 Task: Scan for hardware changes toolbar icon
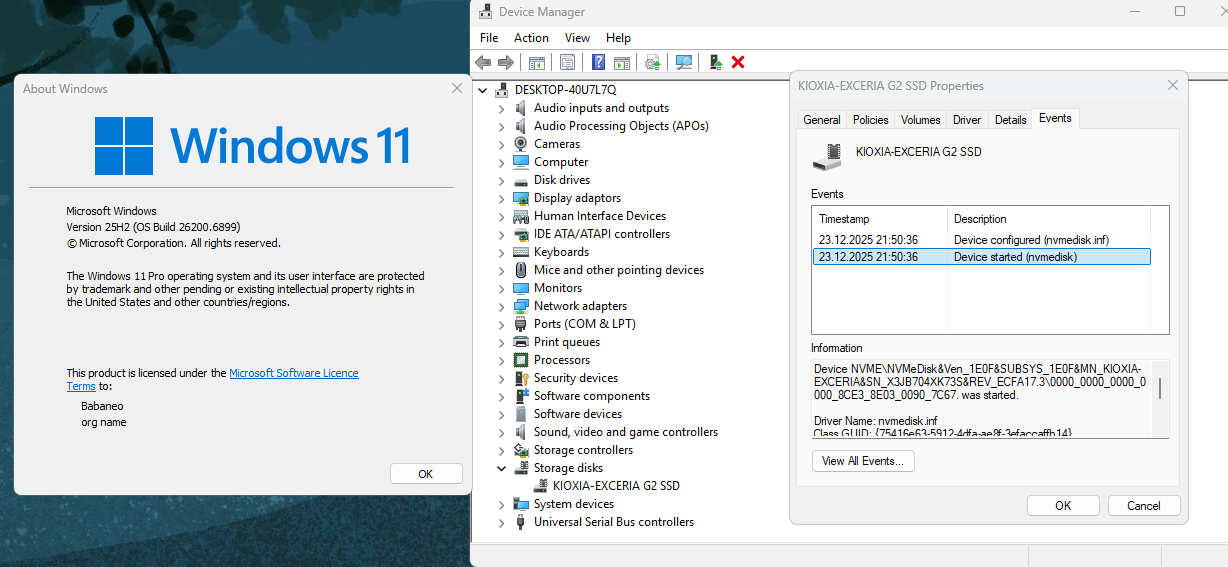[x=685, y=62]
